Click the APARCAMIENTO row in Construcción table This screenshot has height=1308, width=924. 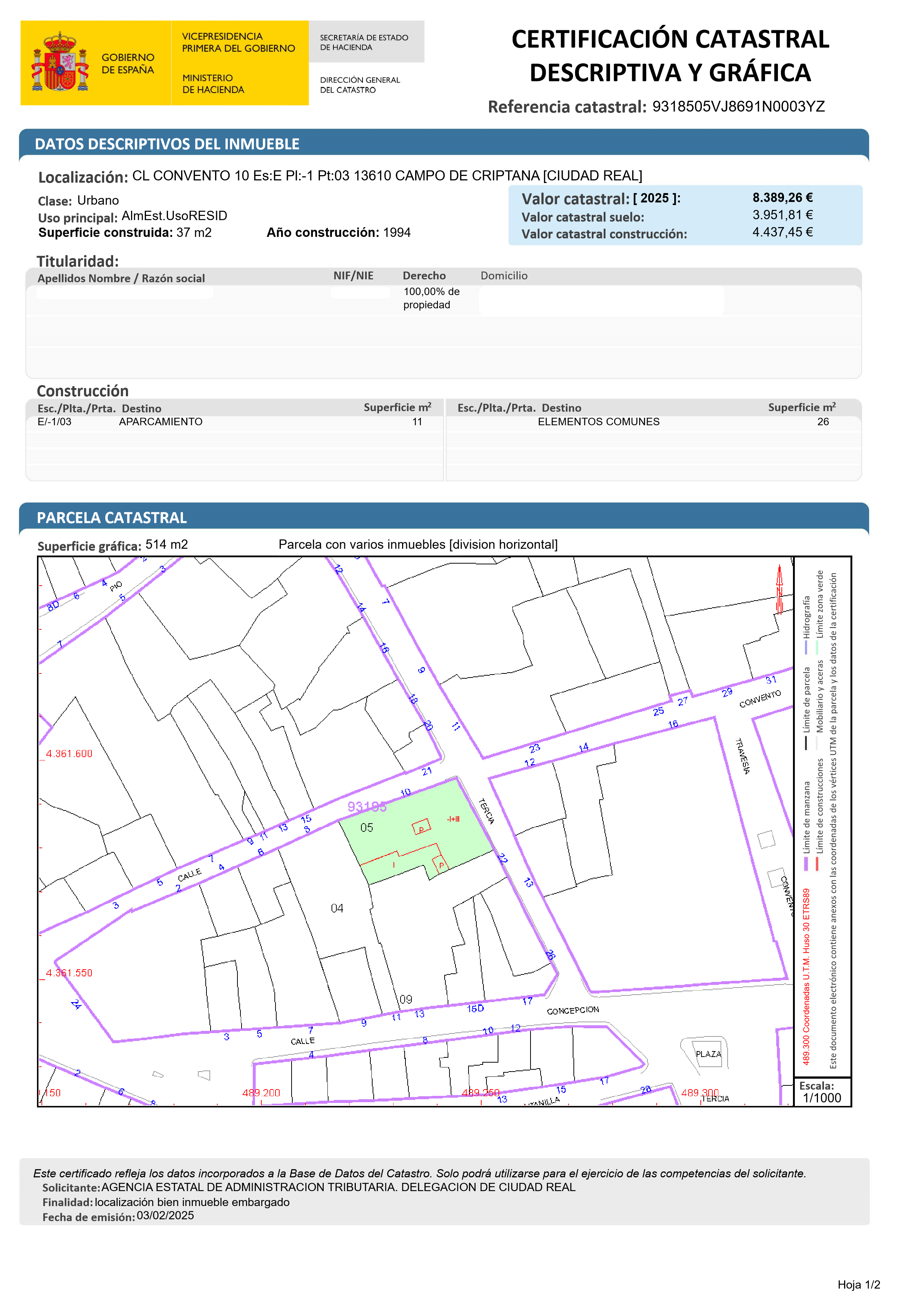click(161, 422)
